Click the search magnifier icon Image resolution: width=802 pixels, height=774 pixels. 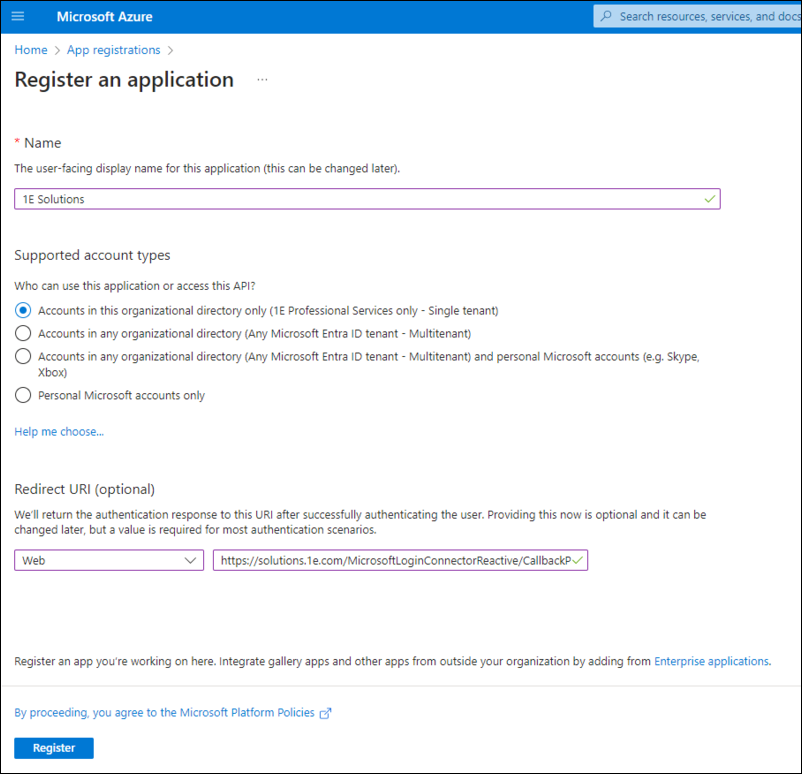(x=606, y=17)
